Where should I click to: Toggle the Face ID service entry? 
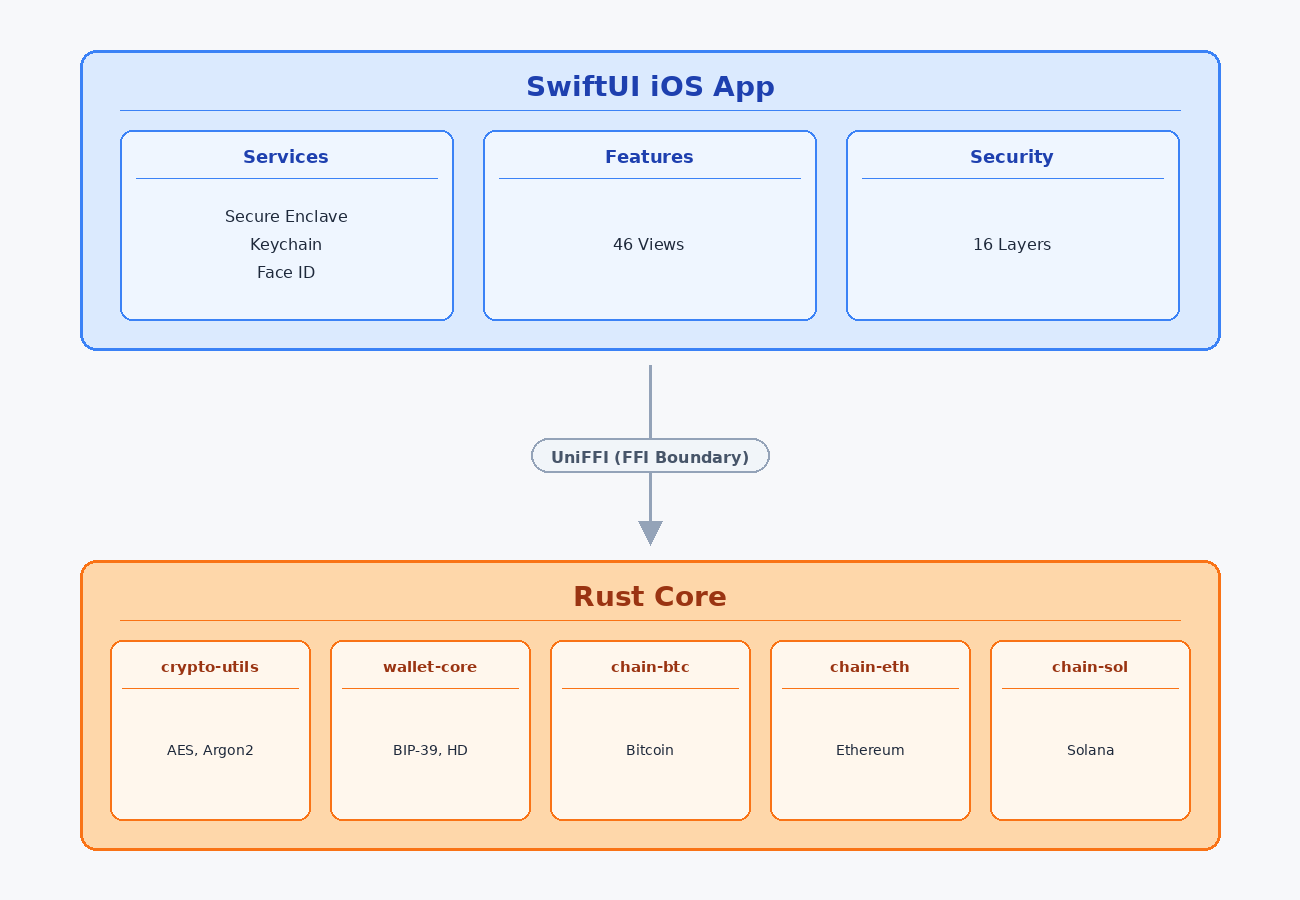click(x=286, y=272)
